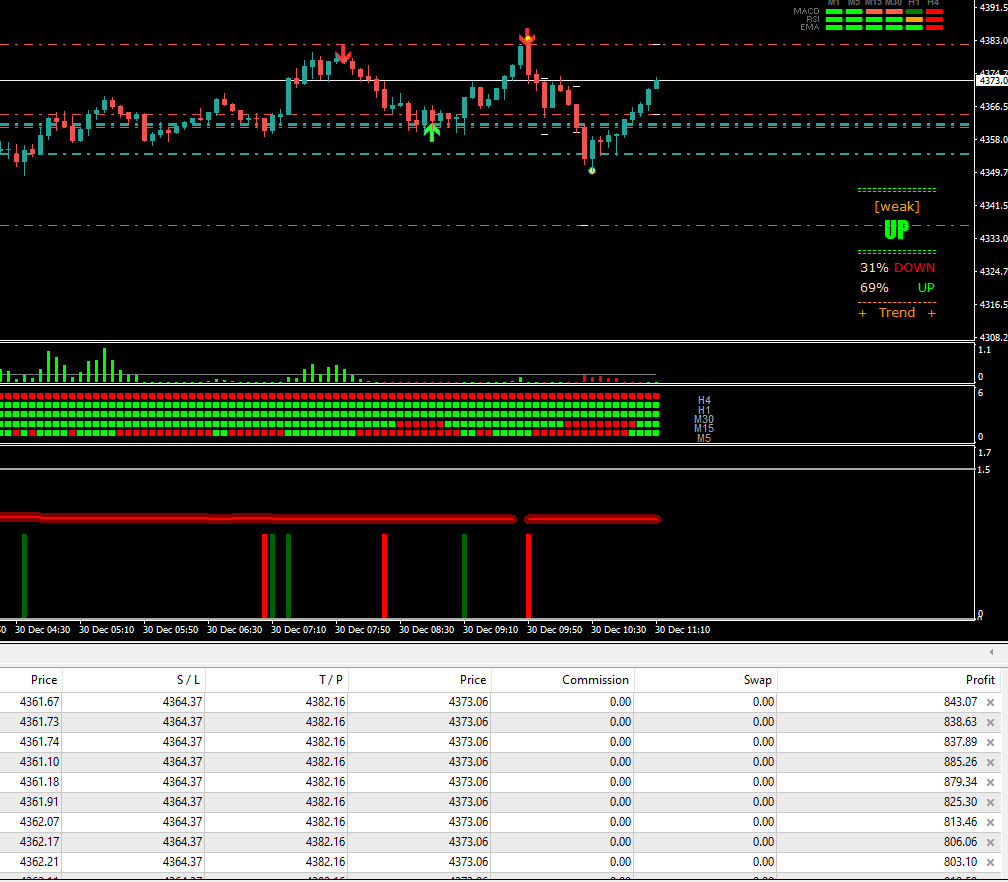This screenshot has width=1008, height=882.
Task: Click the green up arrow signal on chart
Action: [432, 131]
